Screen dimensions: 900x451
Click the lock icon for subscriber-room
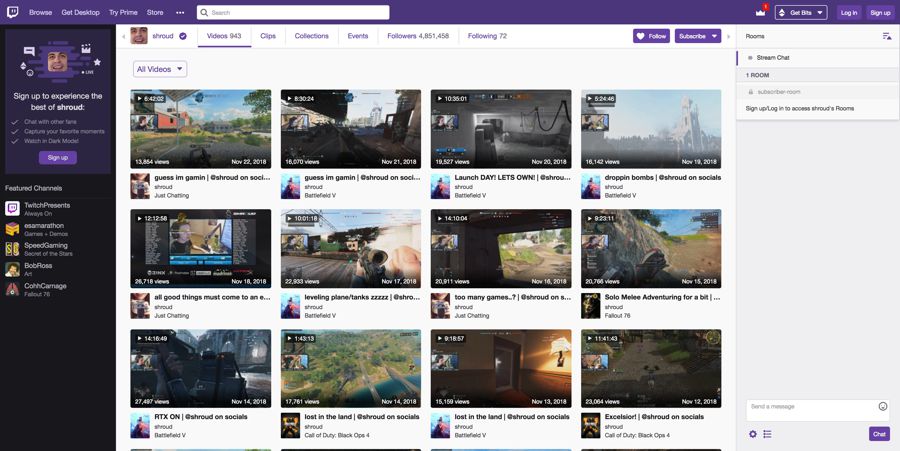[751, 92]
